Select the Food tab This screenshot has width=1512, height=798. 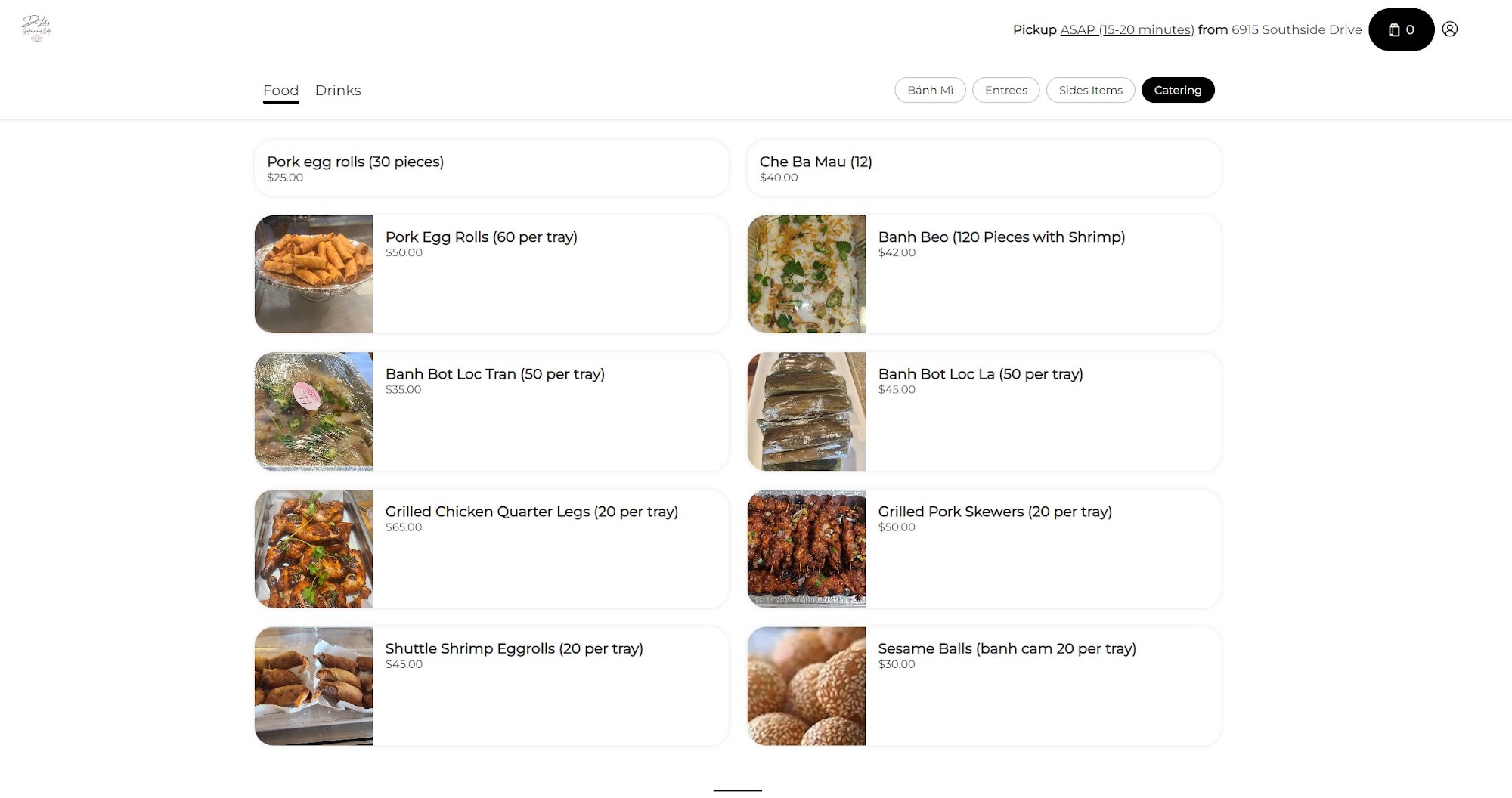click(x=280, y=91)
